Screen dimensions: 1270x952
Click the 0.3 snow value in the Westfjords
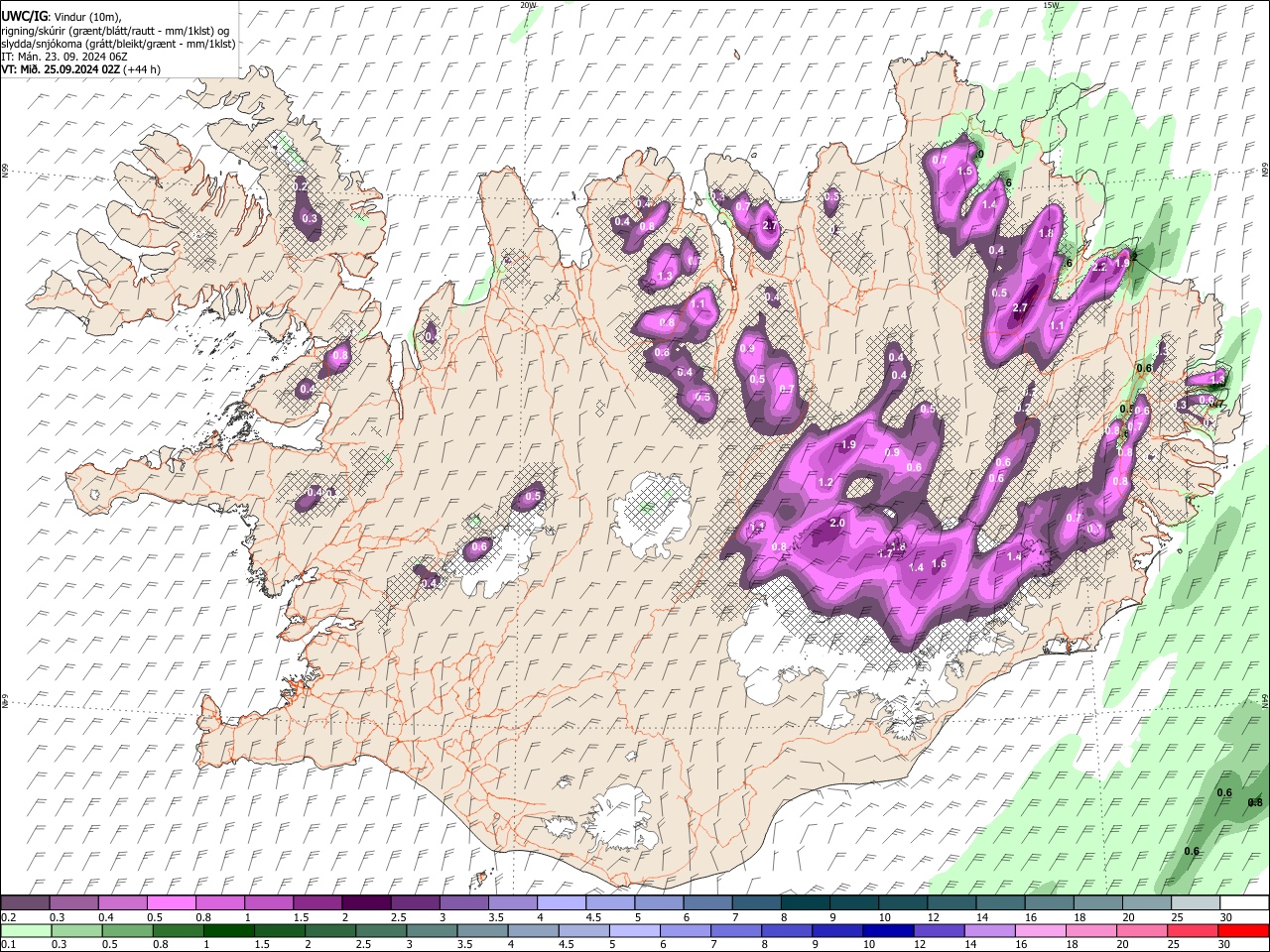[309, 218]
